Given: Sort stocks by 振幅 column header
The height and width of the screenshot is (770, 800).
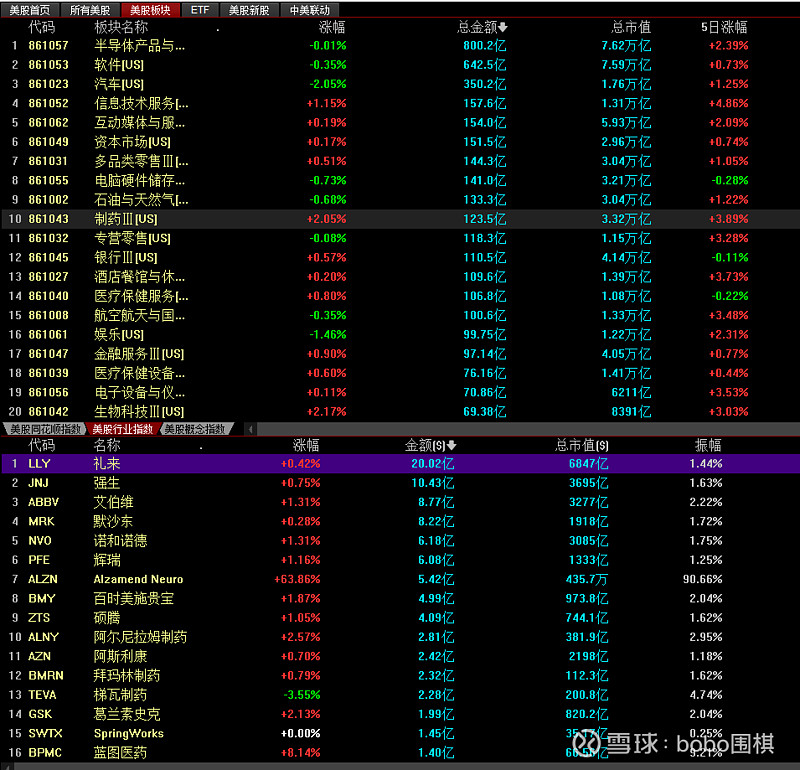Looking at the screenshot, I should click(x=708, y=445).
